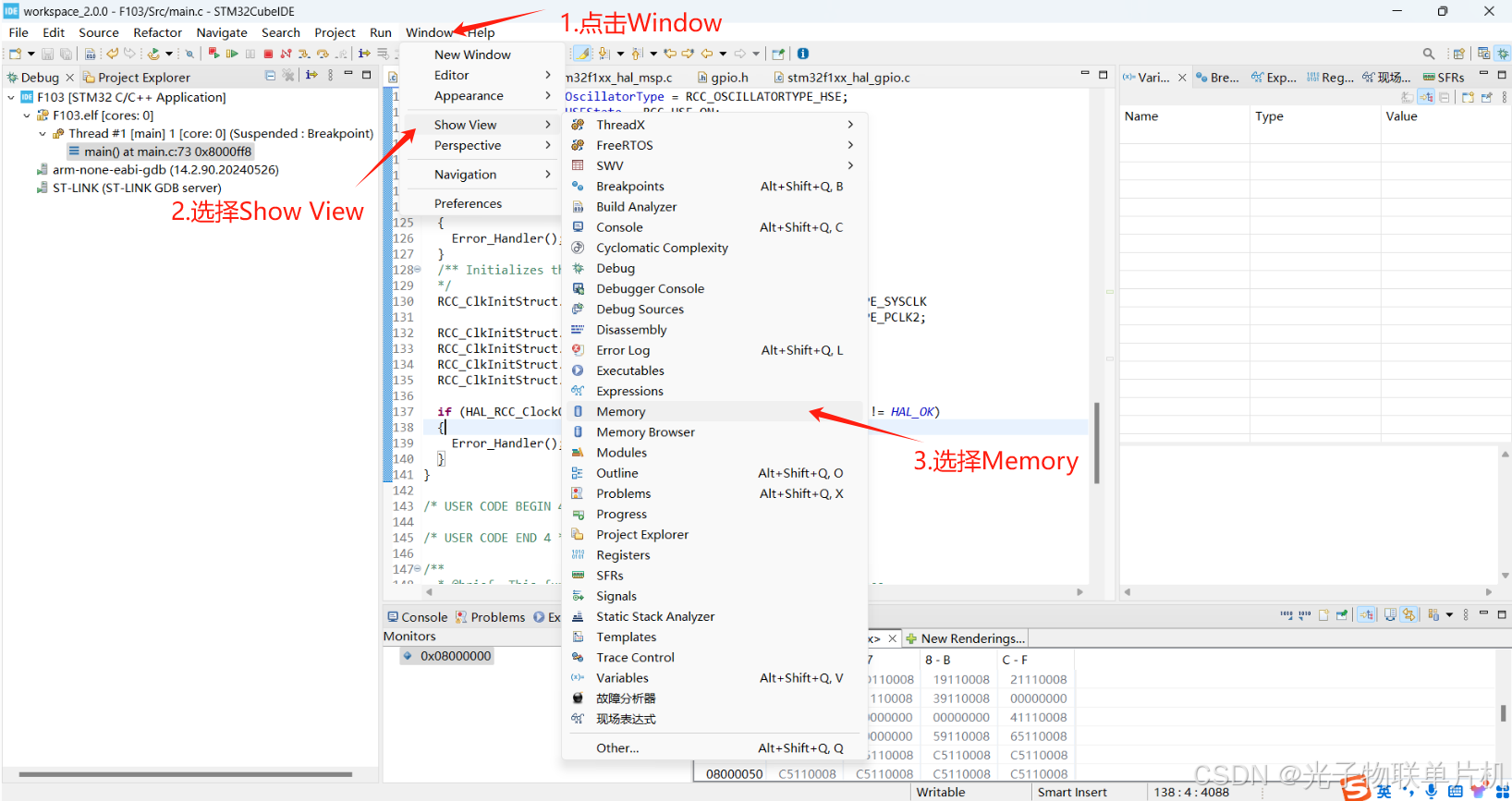Minimize the Debug view panel
The image size is (1512, 801).
pyautogui.click(x=348, y=74)
